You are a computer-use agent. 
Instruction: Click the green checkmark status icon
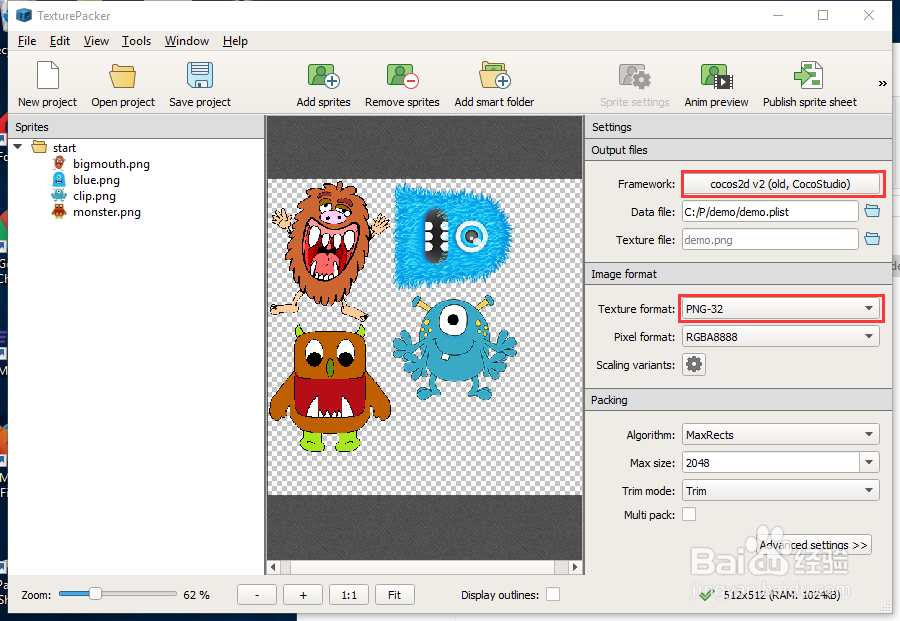(707, 595)
